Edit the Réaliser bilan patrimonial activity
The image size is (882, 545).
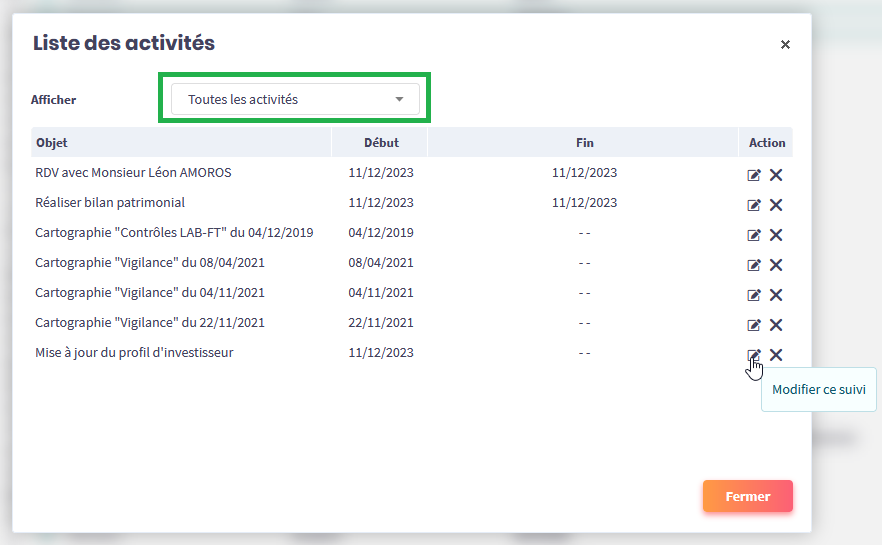pyautogui.click(x=754, y=205)
